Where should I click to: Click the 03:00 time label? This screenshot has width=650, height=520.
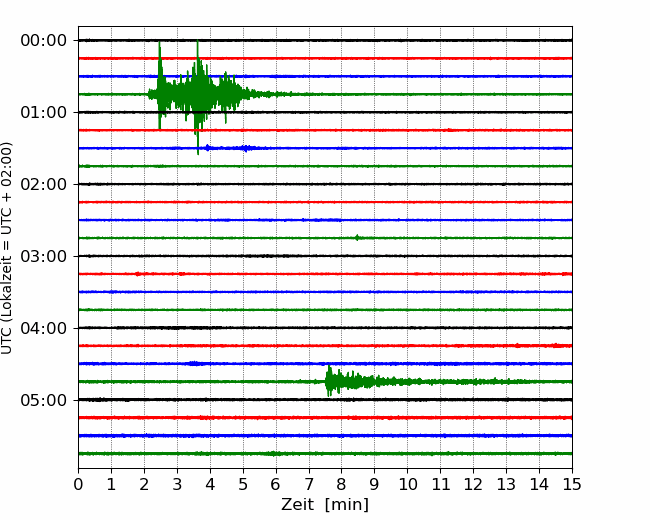(44, 256)
